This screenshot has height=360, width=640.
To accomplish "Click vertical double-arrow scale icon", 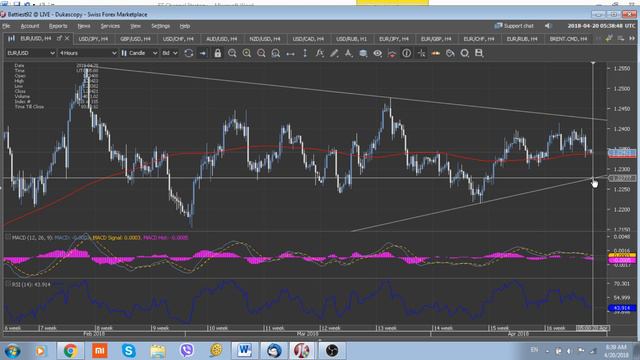I will point(305,53).
